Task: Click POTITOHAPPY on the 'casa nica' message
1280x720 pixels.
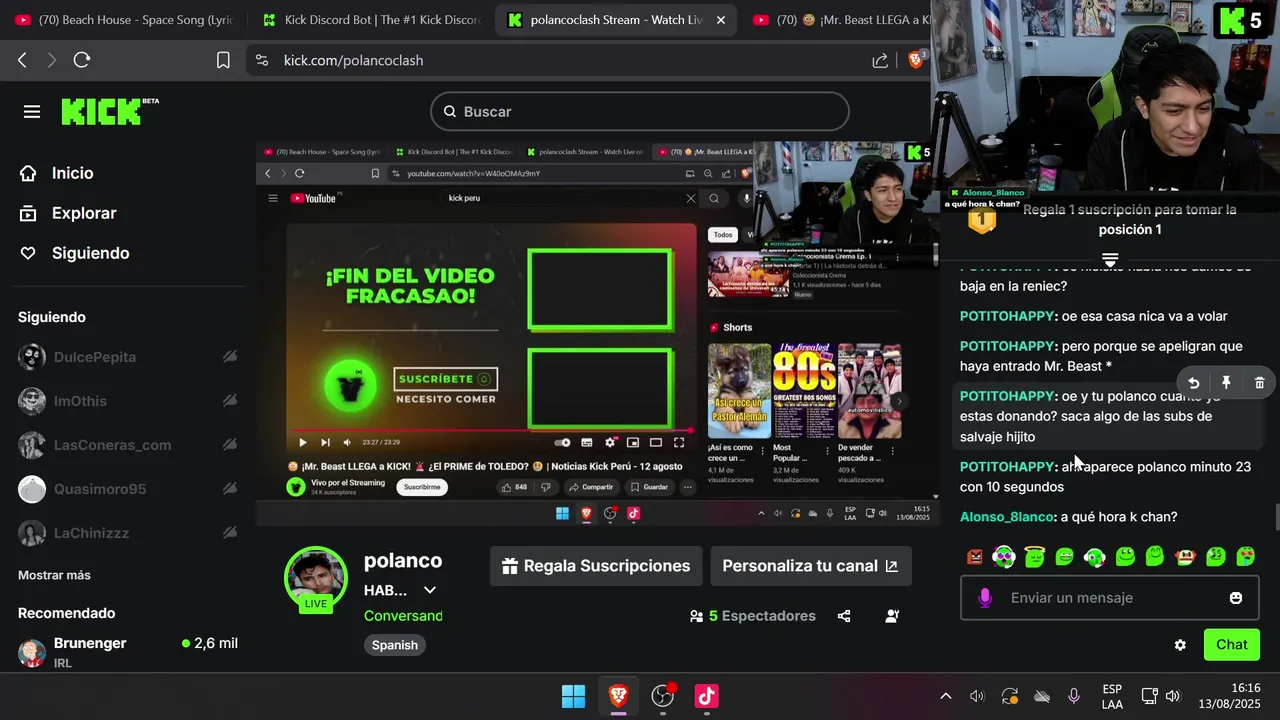Action: click(1007, 316)
